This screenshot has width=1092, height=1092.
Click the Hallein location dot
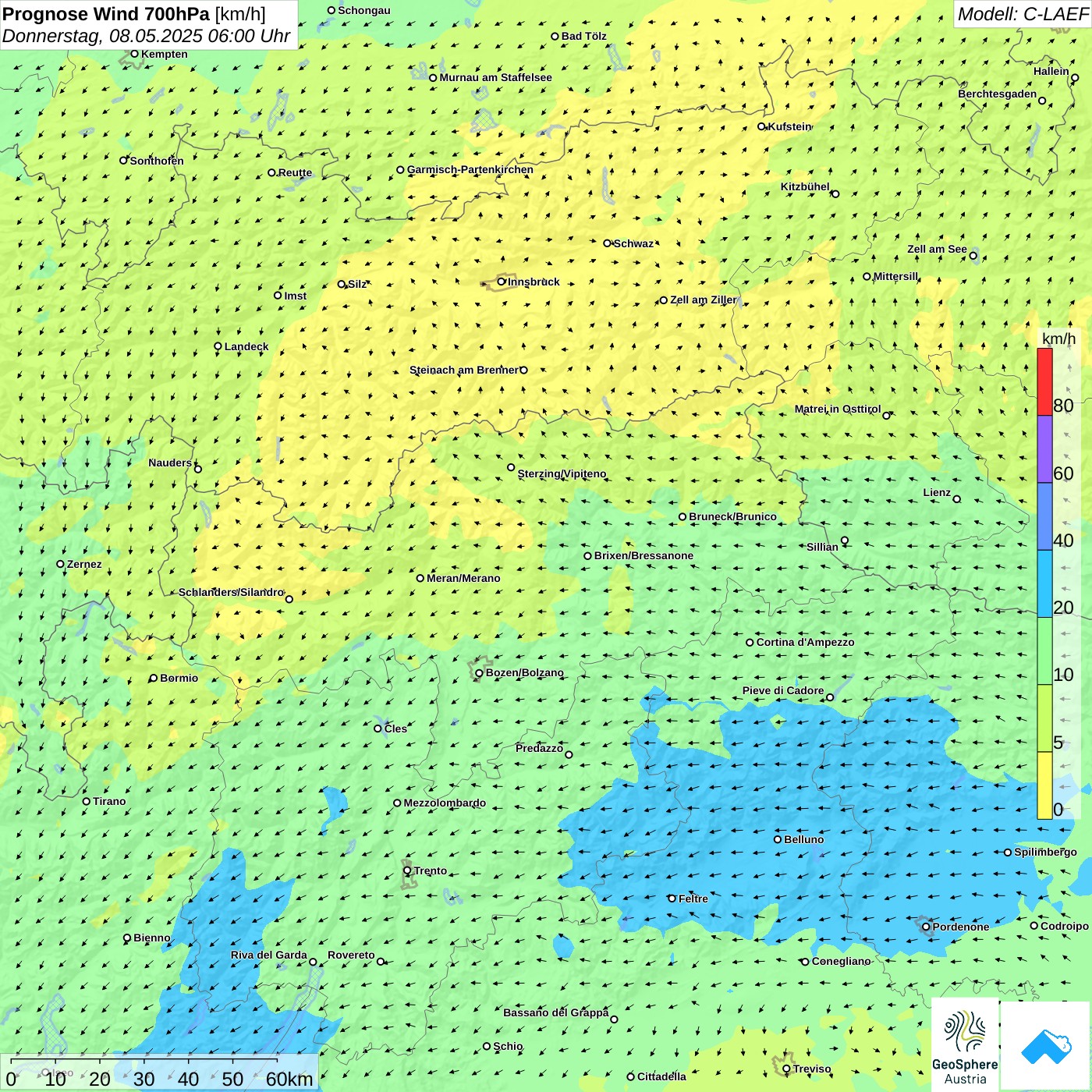tap(1075, 77)
